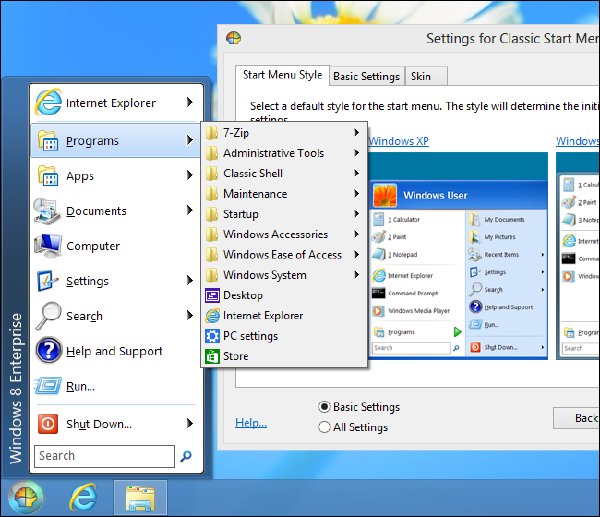Click the red Shut Down icon
Image resolution: width=600 pixels, height=517 pixels.
coord(48,424)
